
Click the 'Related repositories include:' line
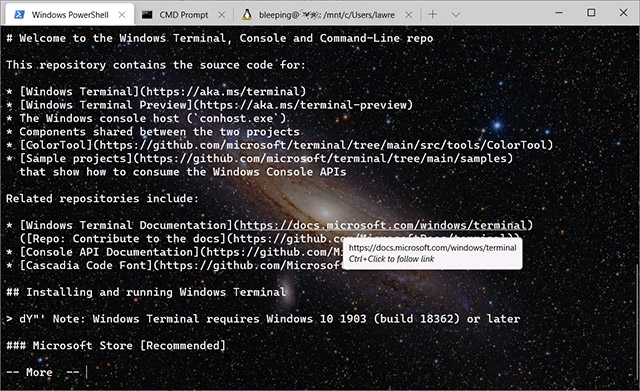102,199
